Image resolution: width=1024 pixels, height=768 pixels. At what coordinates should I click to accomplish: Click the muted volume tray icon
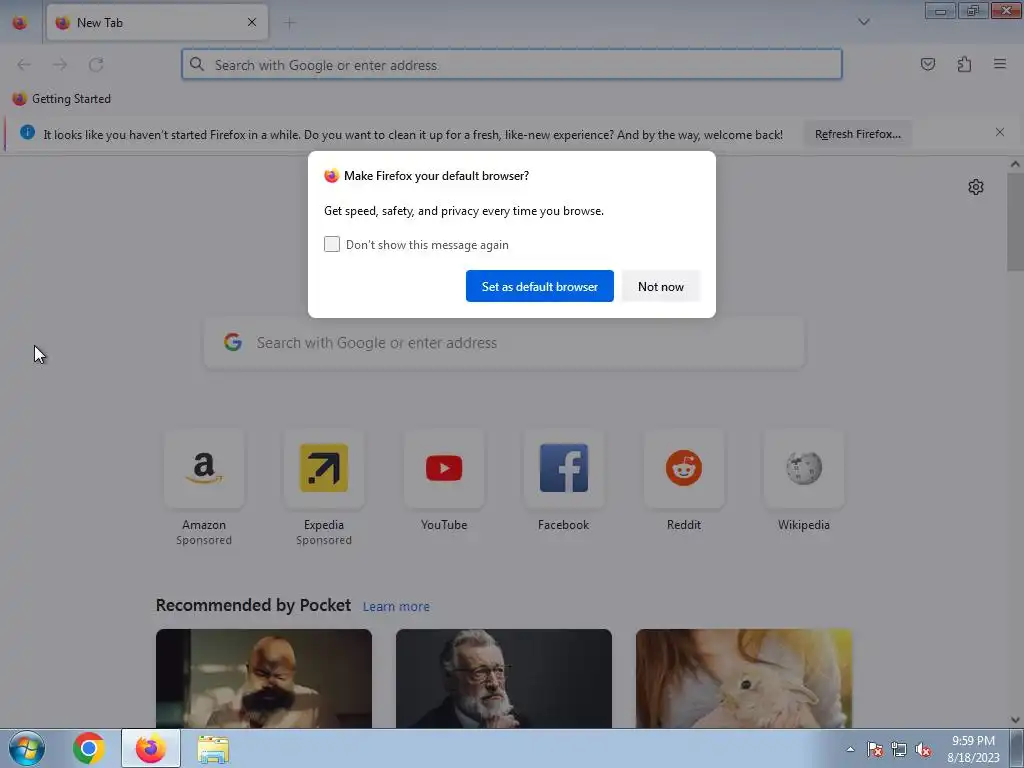923,750
